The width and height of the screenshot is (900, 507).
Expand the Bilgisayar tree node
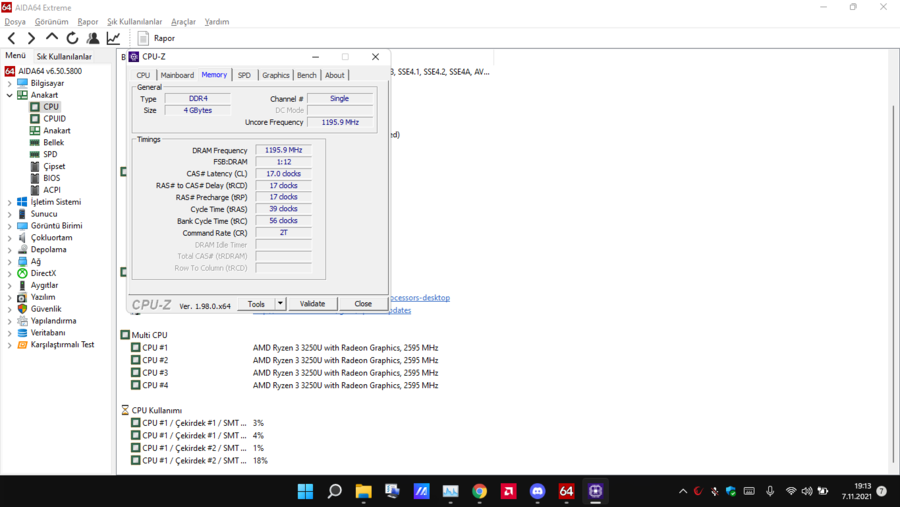click(9, 83)
